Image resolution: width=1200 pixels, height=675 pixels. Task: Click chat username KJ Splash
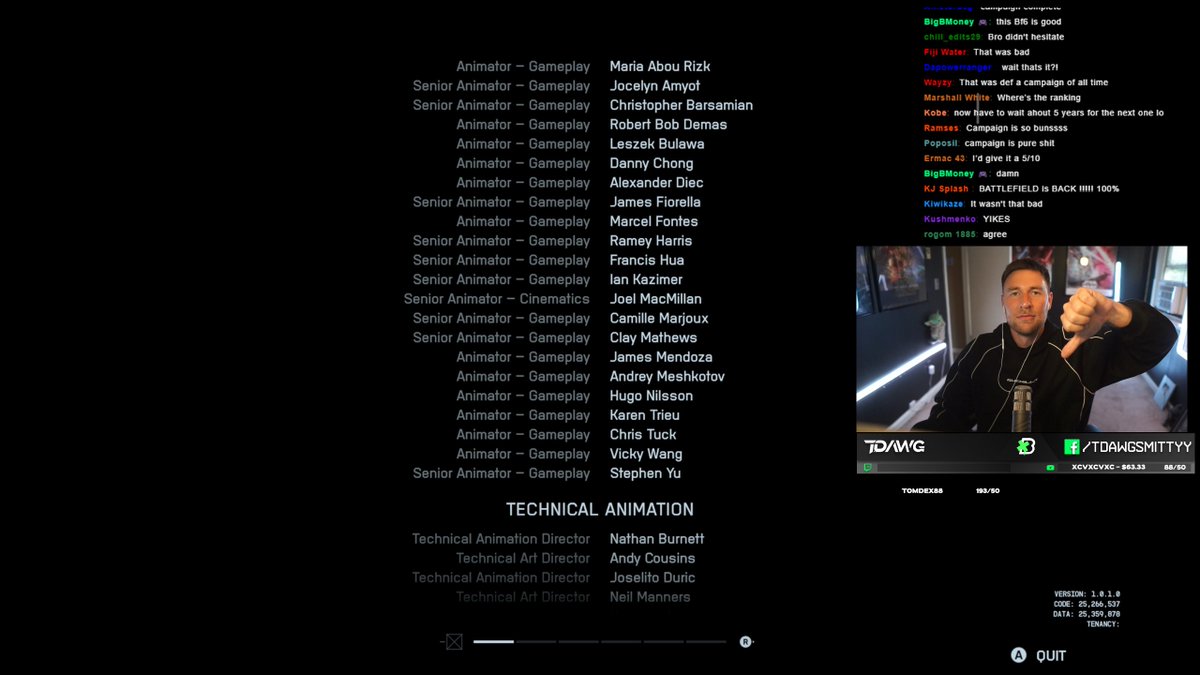point(946,189)
